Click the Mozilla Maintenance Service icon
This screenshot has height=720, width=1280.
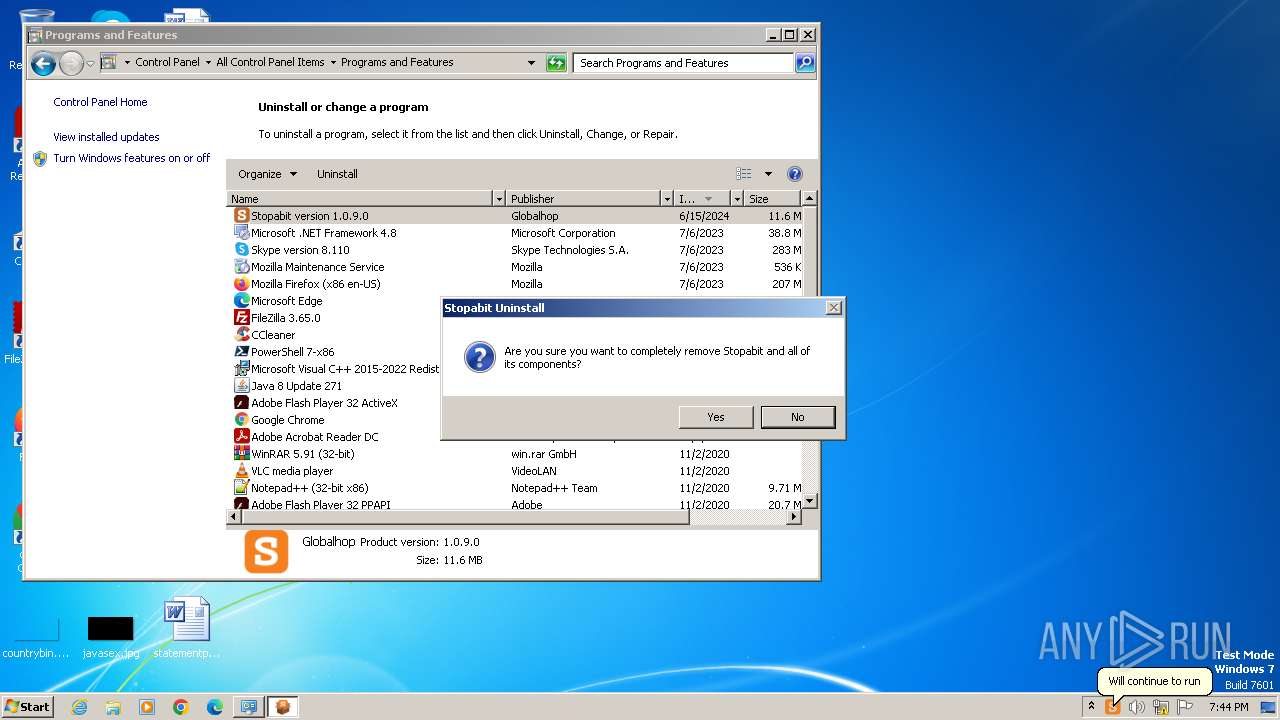(241, 267)
